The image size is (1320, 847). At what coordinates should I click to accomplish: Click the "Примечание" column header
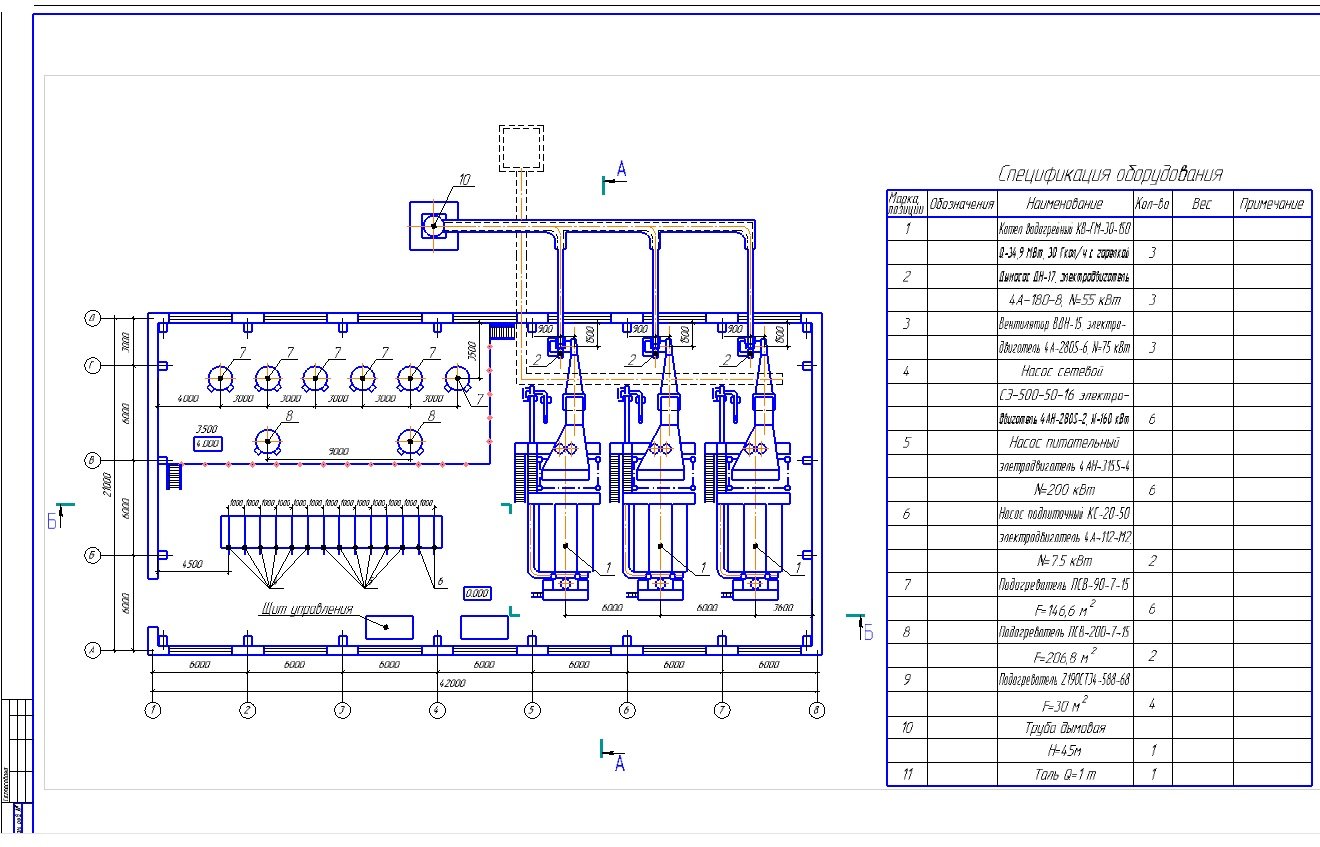click(1271, 204)
